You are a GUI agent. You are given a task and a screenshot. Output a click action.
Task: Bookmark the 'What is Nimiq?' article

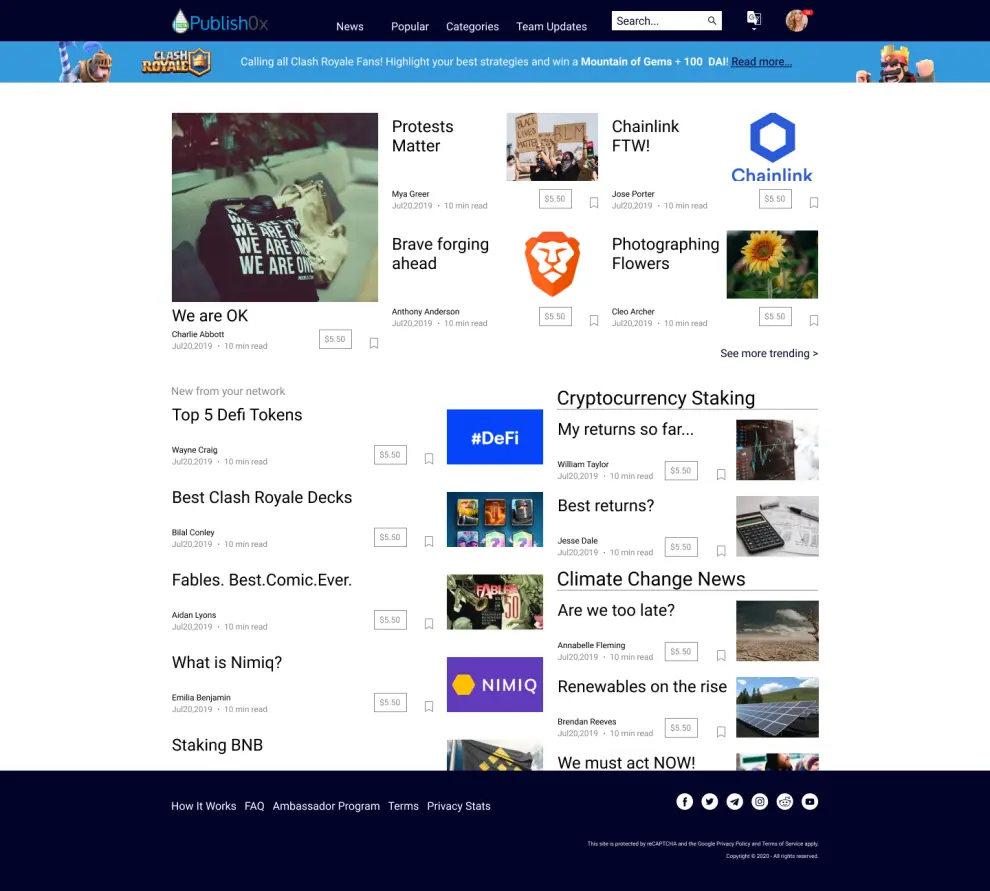point(429,707)
